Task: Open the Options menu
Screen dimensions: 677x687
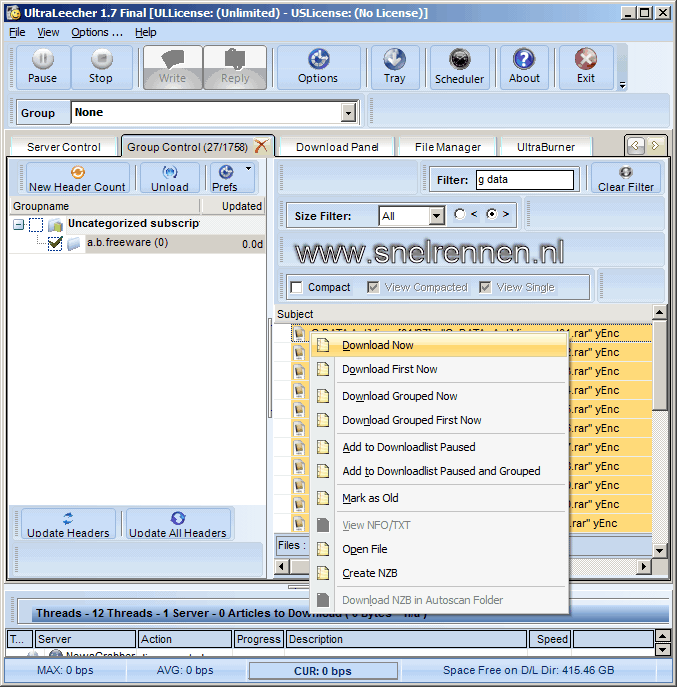Action: pyautogui.click(x=97, y=32)
